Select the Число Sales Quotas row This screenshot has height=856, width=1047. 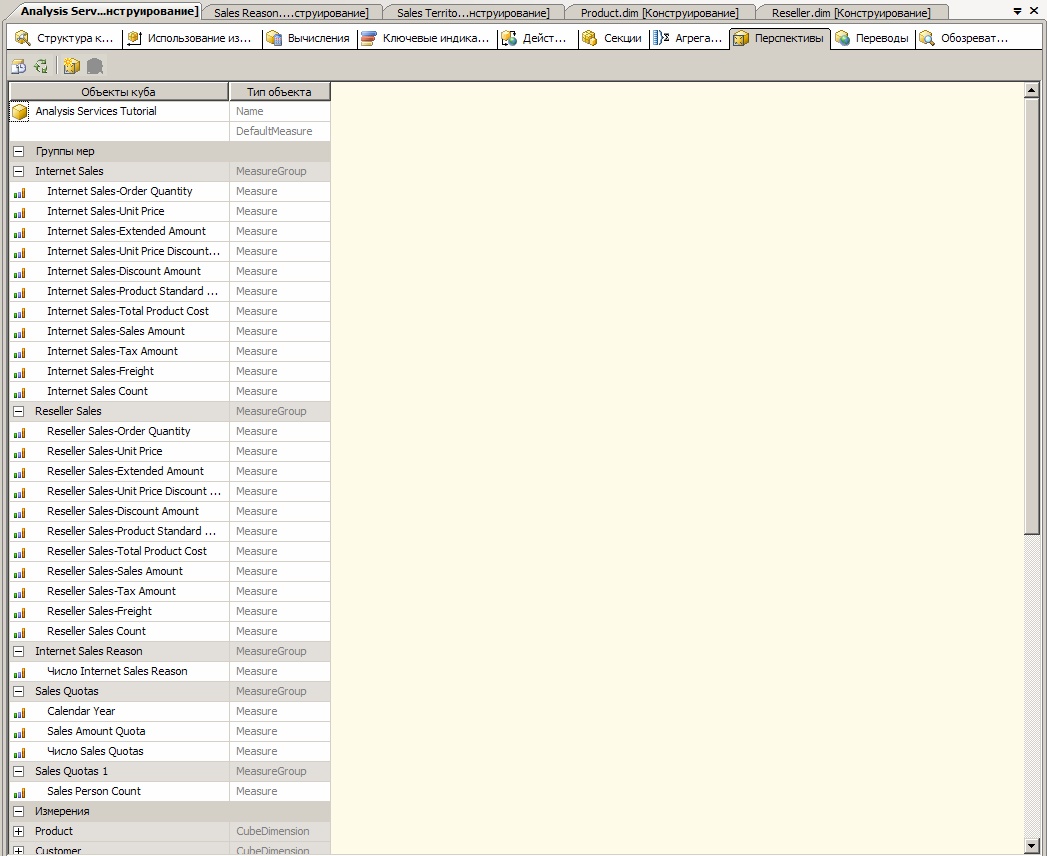tap(170, 752)
